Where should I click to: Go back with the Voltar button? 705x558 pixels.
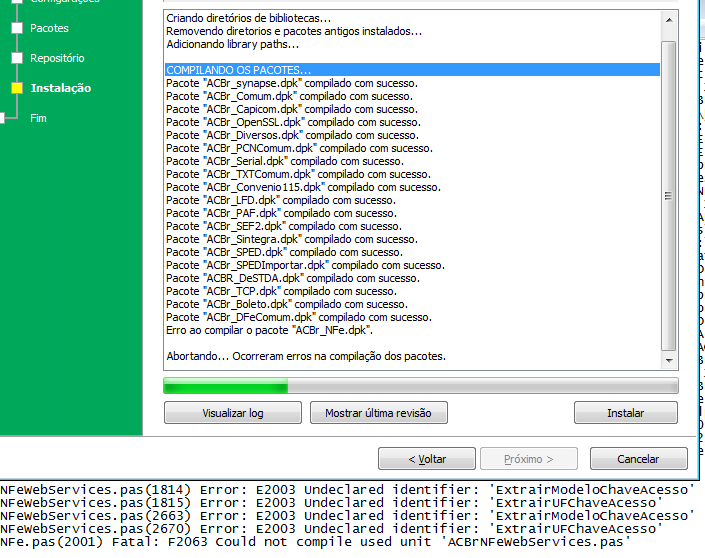click(427, 459)
